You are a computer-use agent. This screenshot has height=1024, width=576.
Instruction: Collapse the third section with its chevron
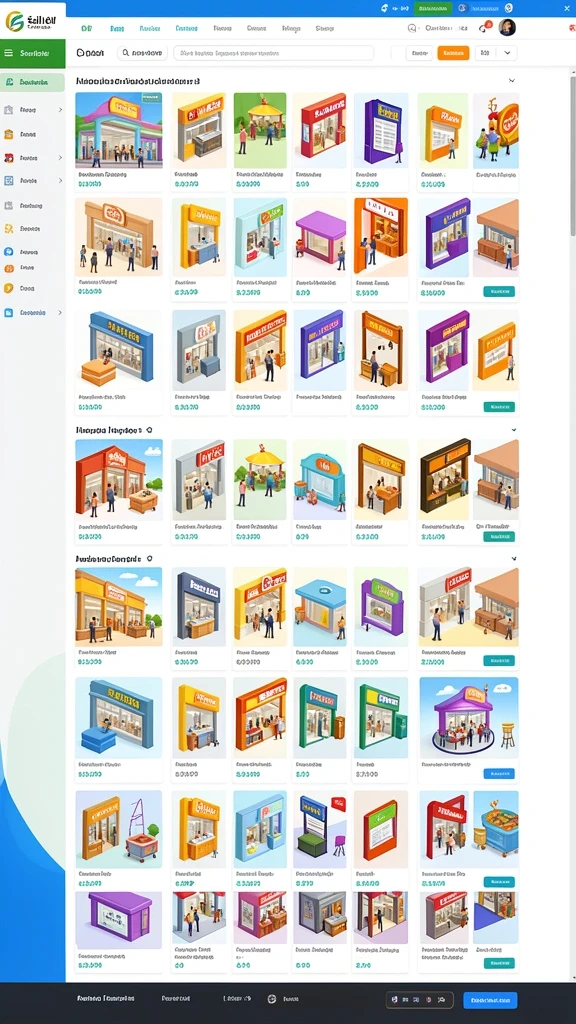point(514,559)
